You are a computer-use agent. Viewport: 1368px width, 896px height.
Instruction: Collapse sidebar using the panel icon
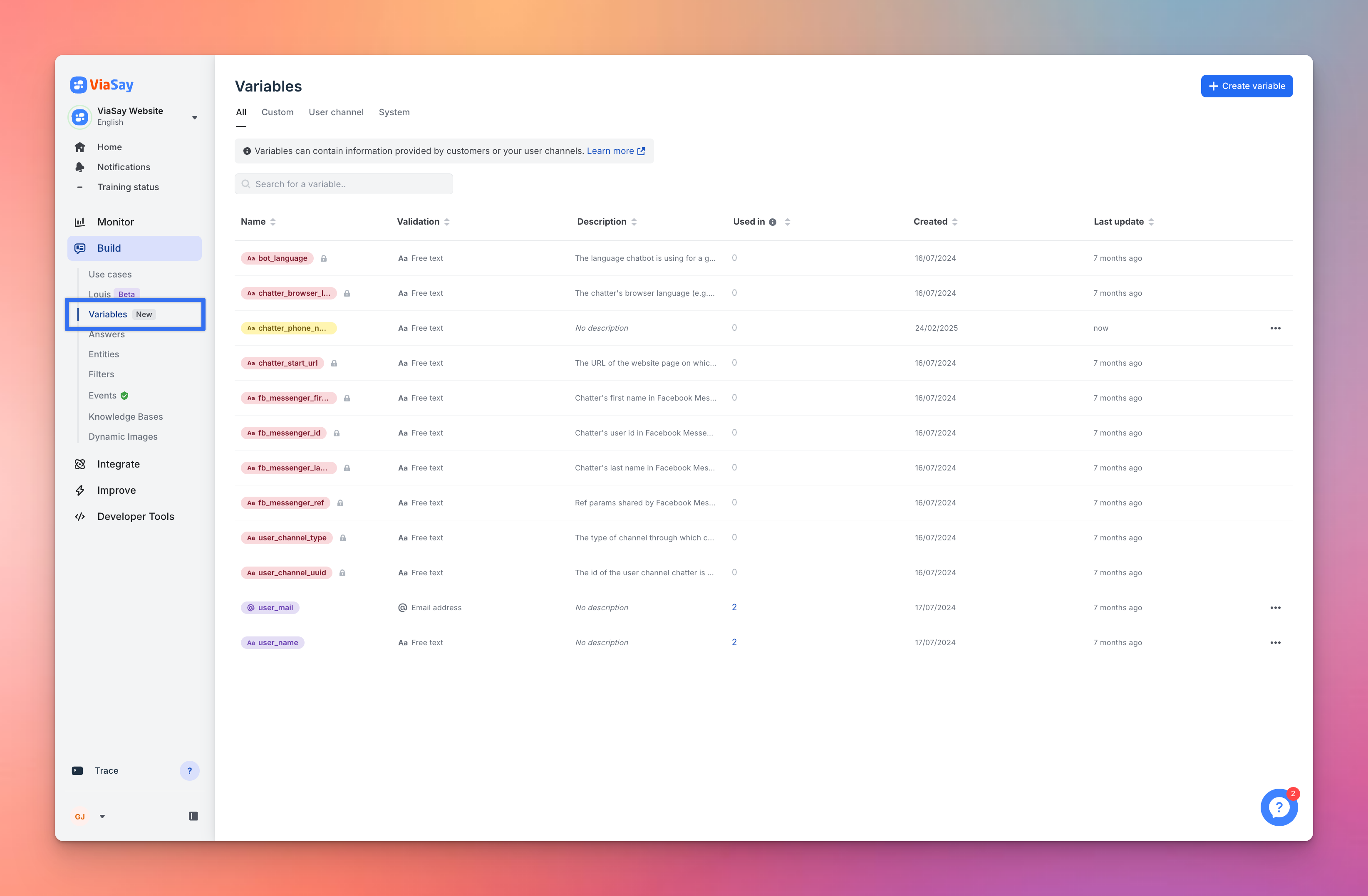tap(193, 816)
